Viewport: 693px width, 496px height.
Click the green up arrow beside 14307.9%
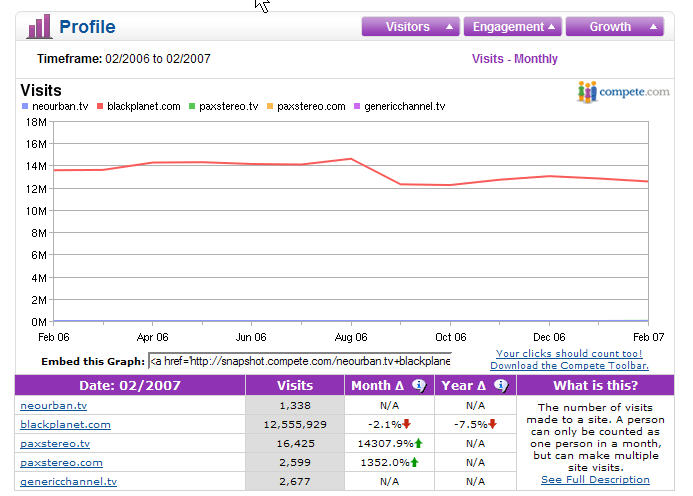click(418, 443)
